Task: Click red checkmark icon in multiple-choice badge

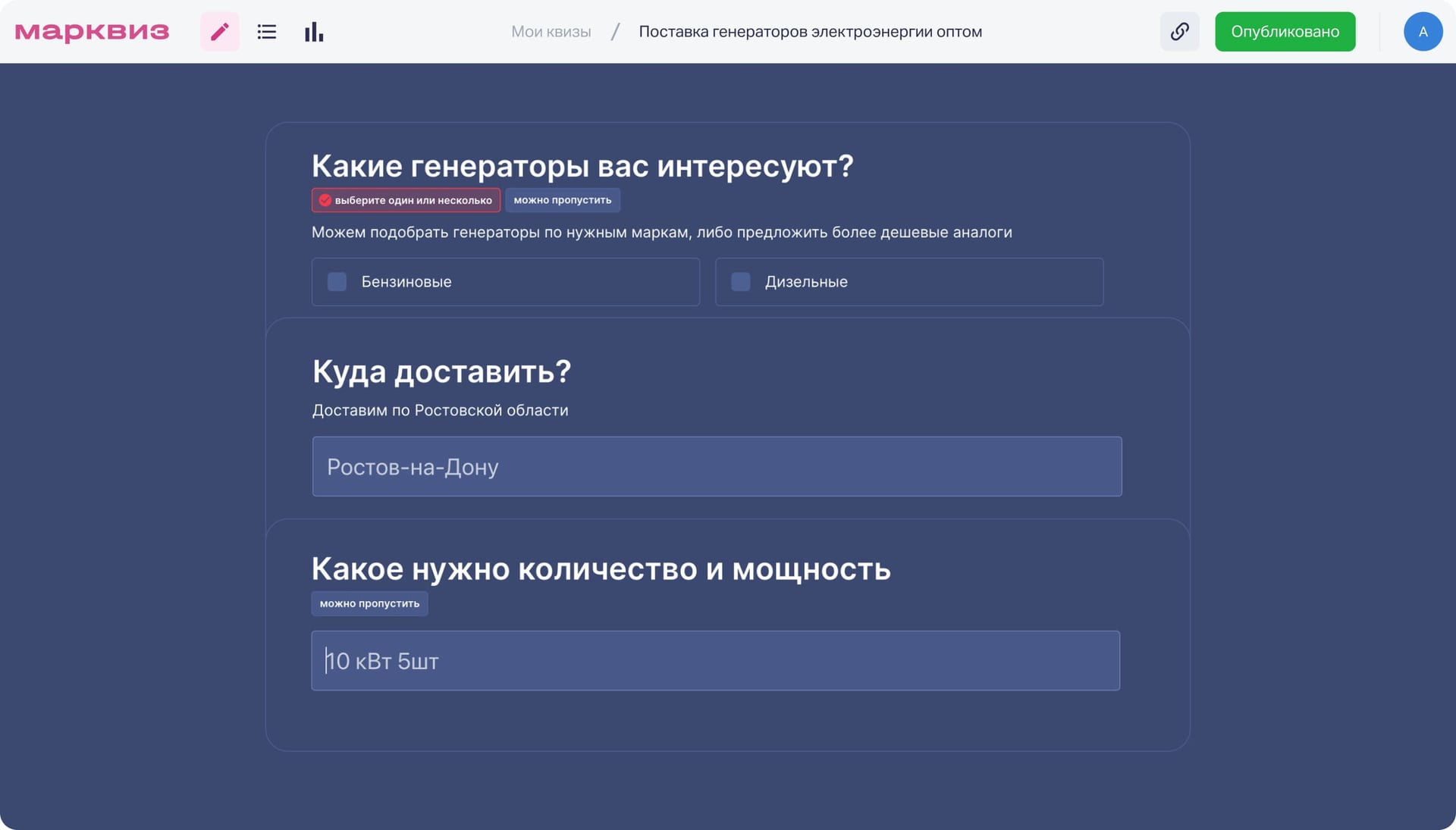Action: click(x=325, y=200)
